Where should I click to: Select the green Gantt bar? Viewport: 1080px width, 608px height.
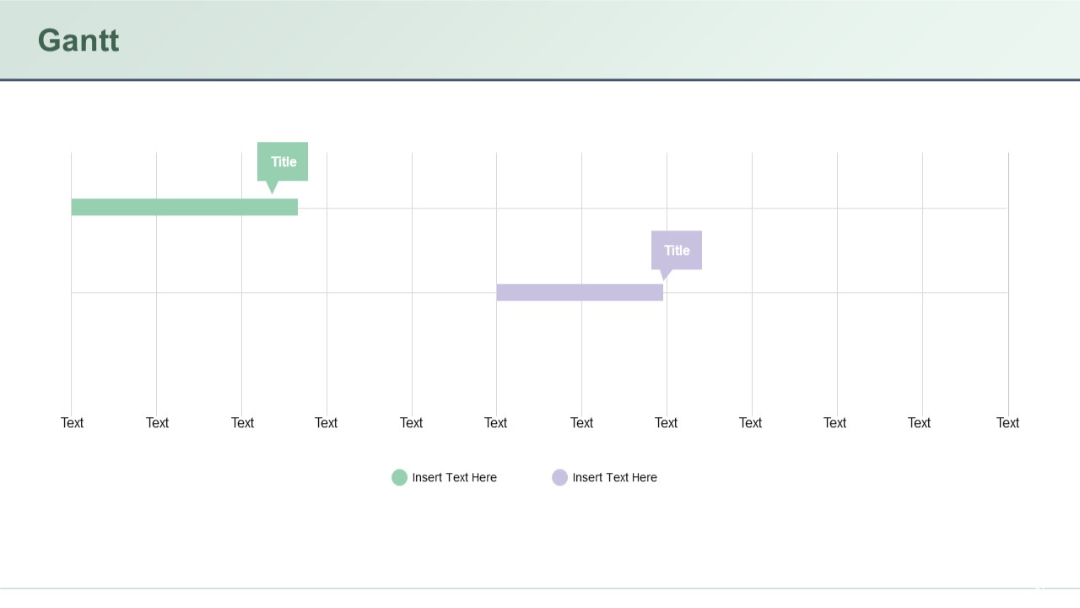click(x=184, y=207)
